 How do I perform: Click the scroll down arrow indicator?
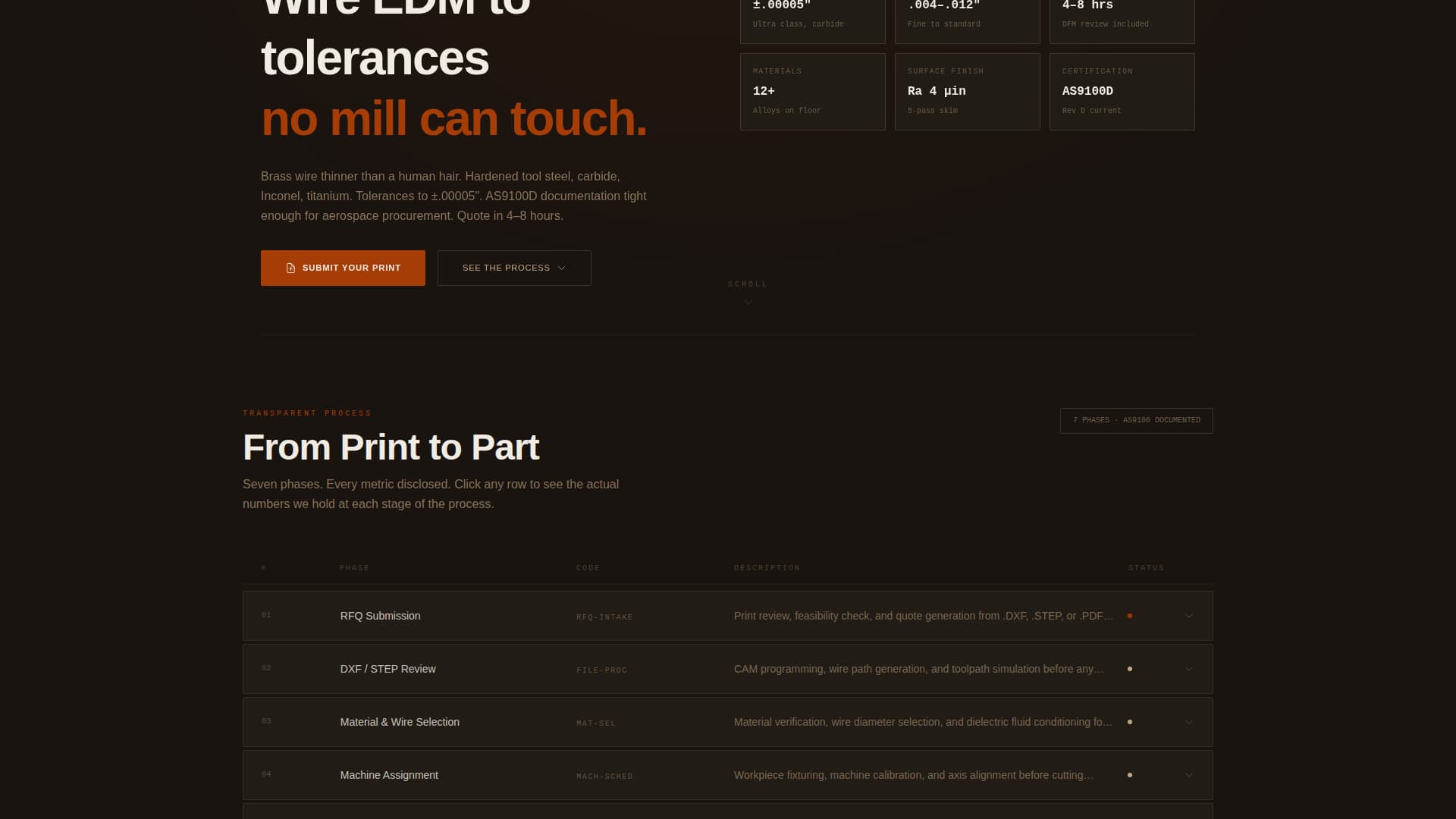tap(748, 302)
